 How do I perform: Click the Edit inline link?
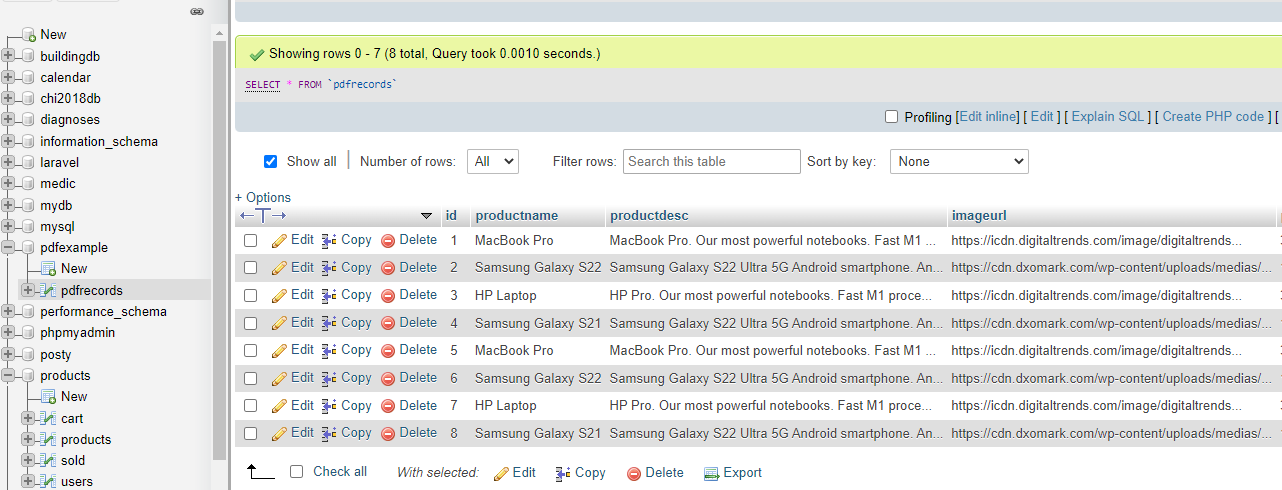988,117
